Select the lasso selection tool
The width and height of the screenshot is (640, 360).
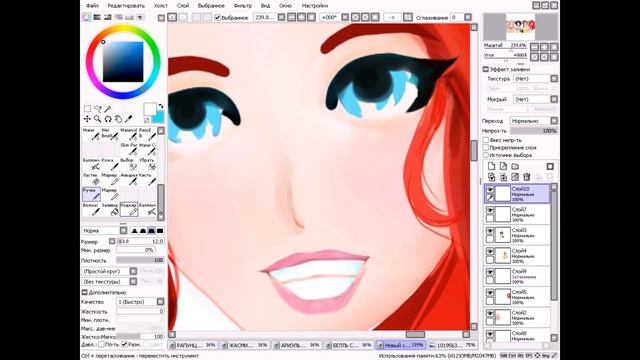tap(98, 109)
